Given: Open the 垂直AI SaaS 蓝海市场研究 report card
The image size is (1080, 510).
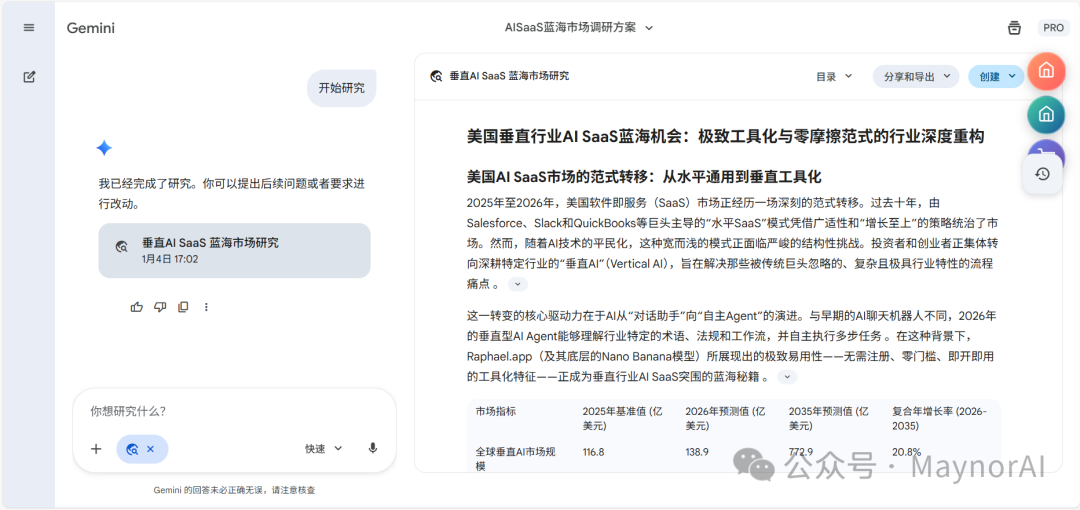Looking at the screenshot, I should (x=234, y=250).
